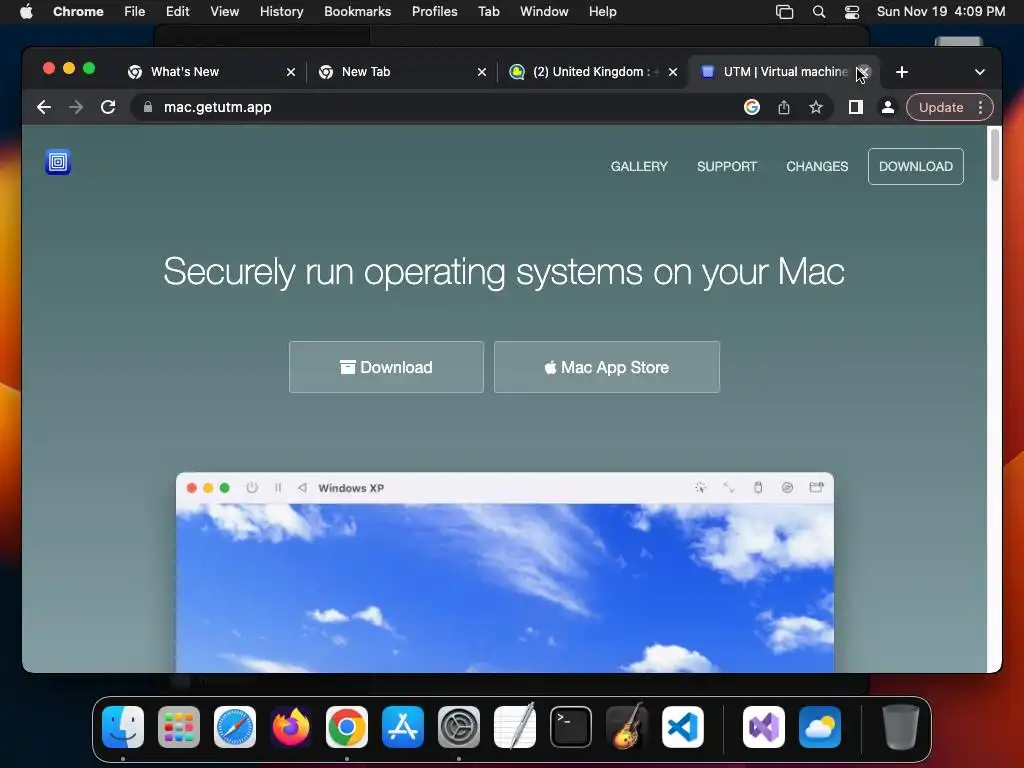Open the Edit menu
The image size is (1024, 768).
pos(177,12)
